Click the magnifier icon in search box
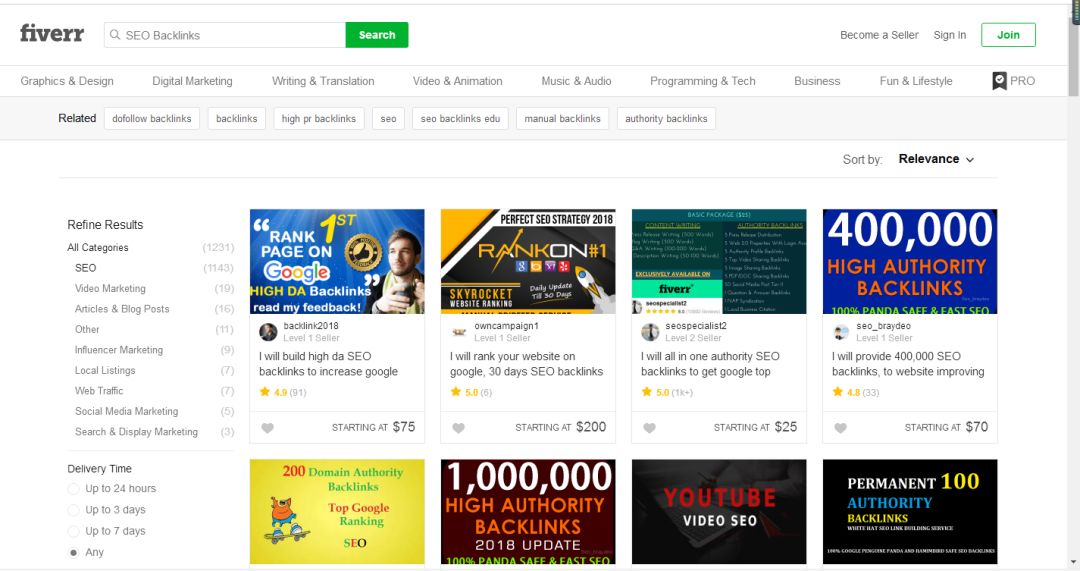The image size is (1080, 571). click(x=115, y=35)
